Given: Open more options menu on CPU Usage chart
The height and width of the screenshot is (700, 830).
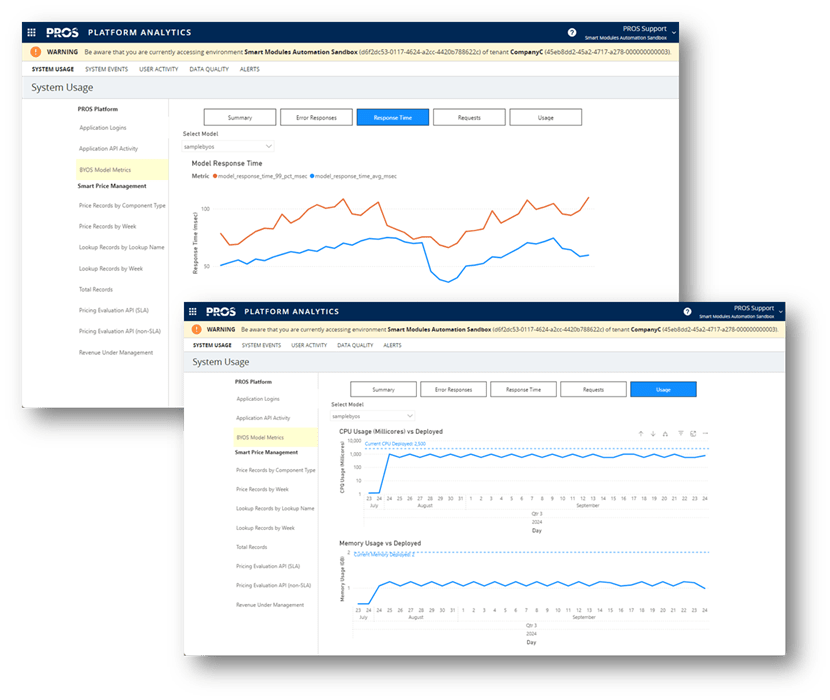Looking at the screenshot, I should tap(705, 434).
